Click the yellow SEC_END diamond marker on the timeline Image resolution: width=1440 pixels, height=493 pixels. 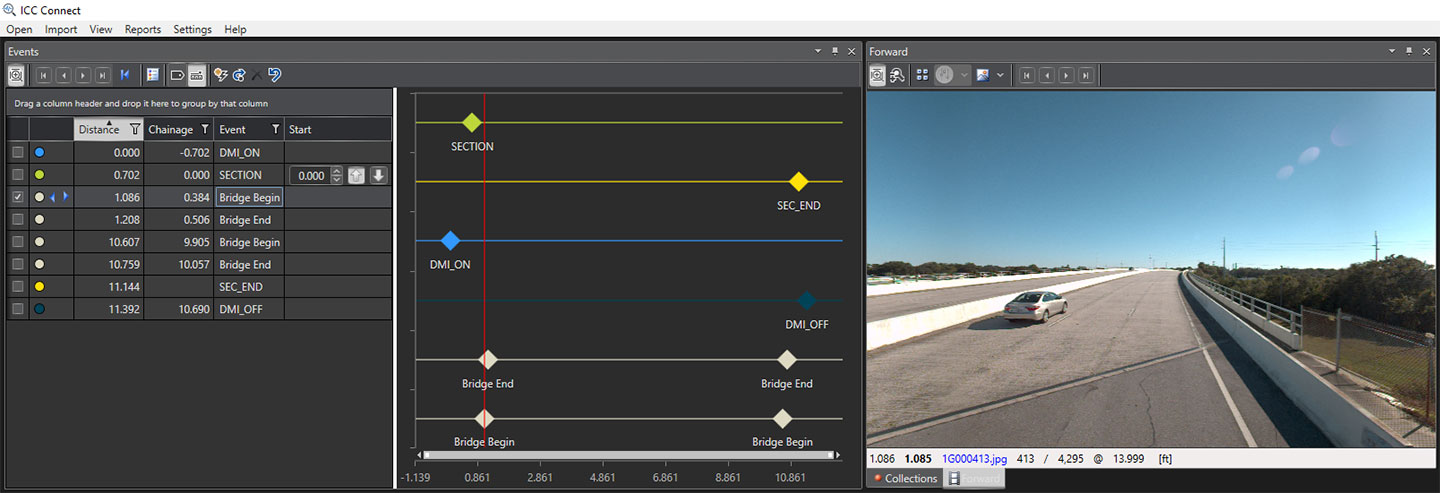[798, 181]
